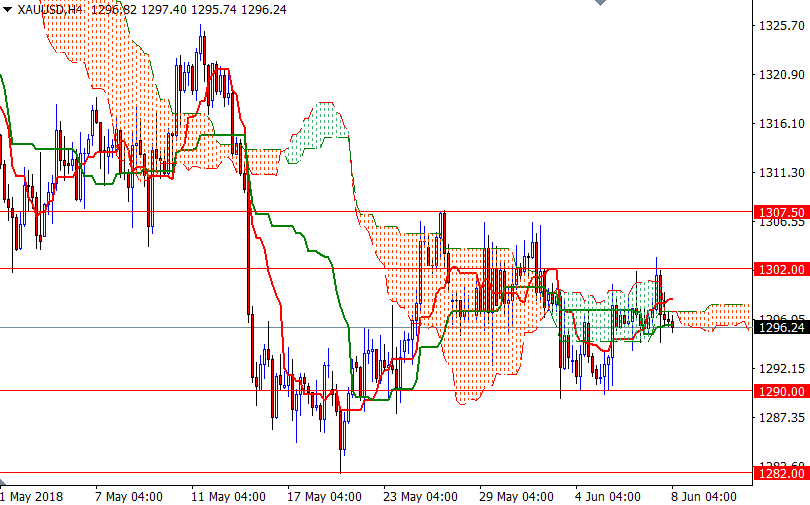Click the 1311.30 price scale value
Image resolution: width=810 pixels, height=505 pixels.
coord(782,172)
